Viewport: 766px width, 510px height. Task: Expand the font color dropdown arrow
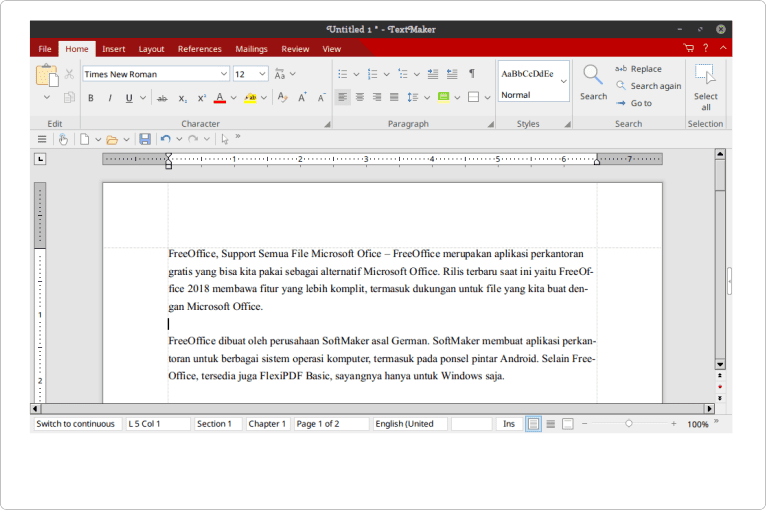234,98
